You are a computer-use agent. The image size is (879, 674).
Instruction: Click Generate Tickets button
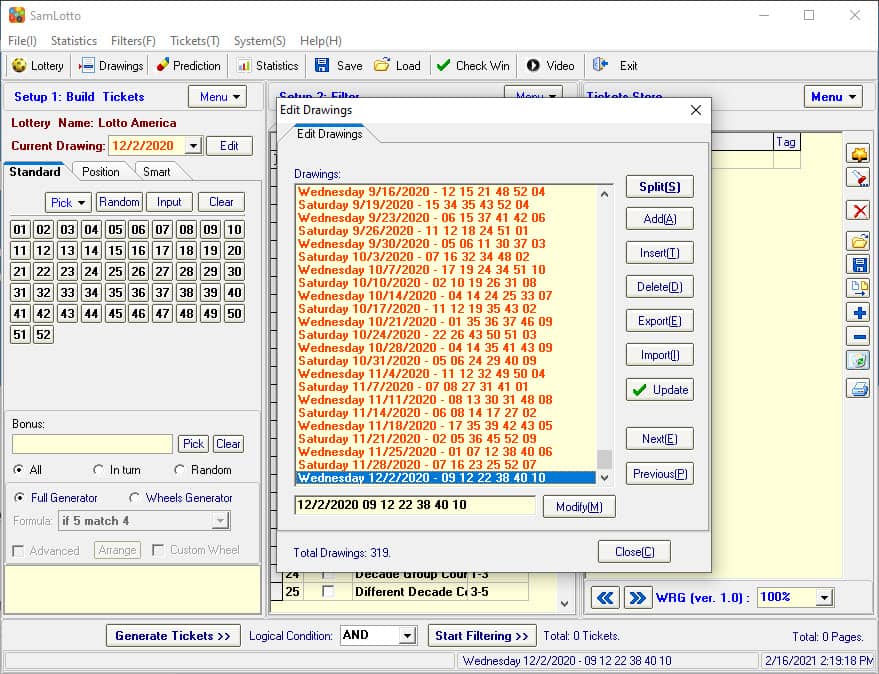(173, 636)
